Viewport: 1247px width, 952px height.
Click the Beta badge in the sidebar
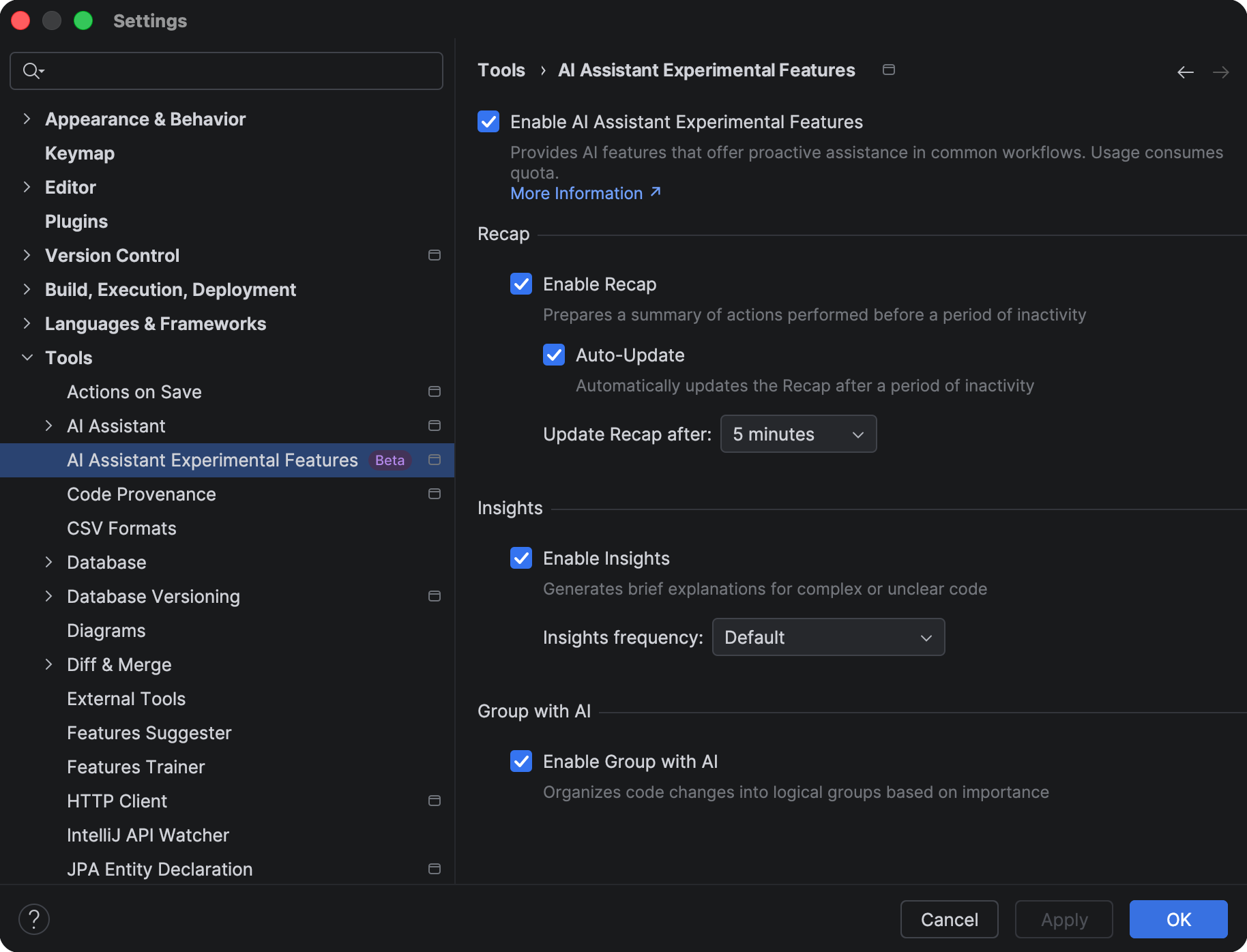(x=390, y=460)
